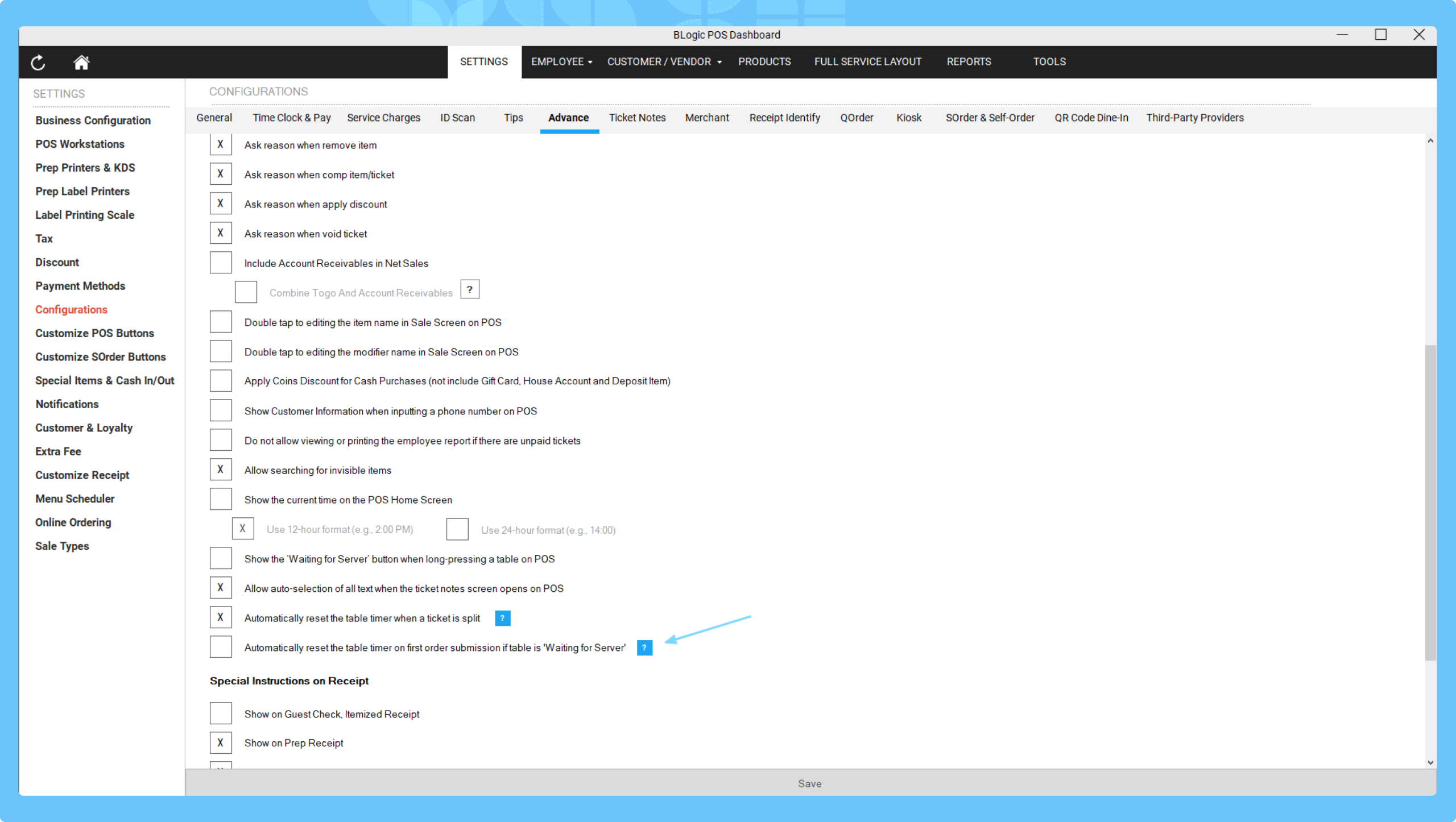The width and height of the screenshot is (1456, 822).
Task: Switch to QOrder tab
Action: pyautogui.click(x=857, y=118)
